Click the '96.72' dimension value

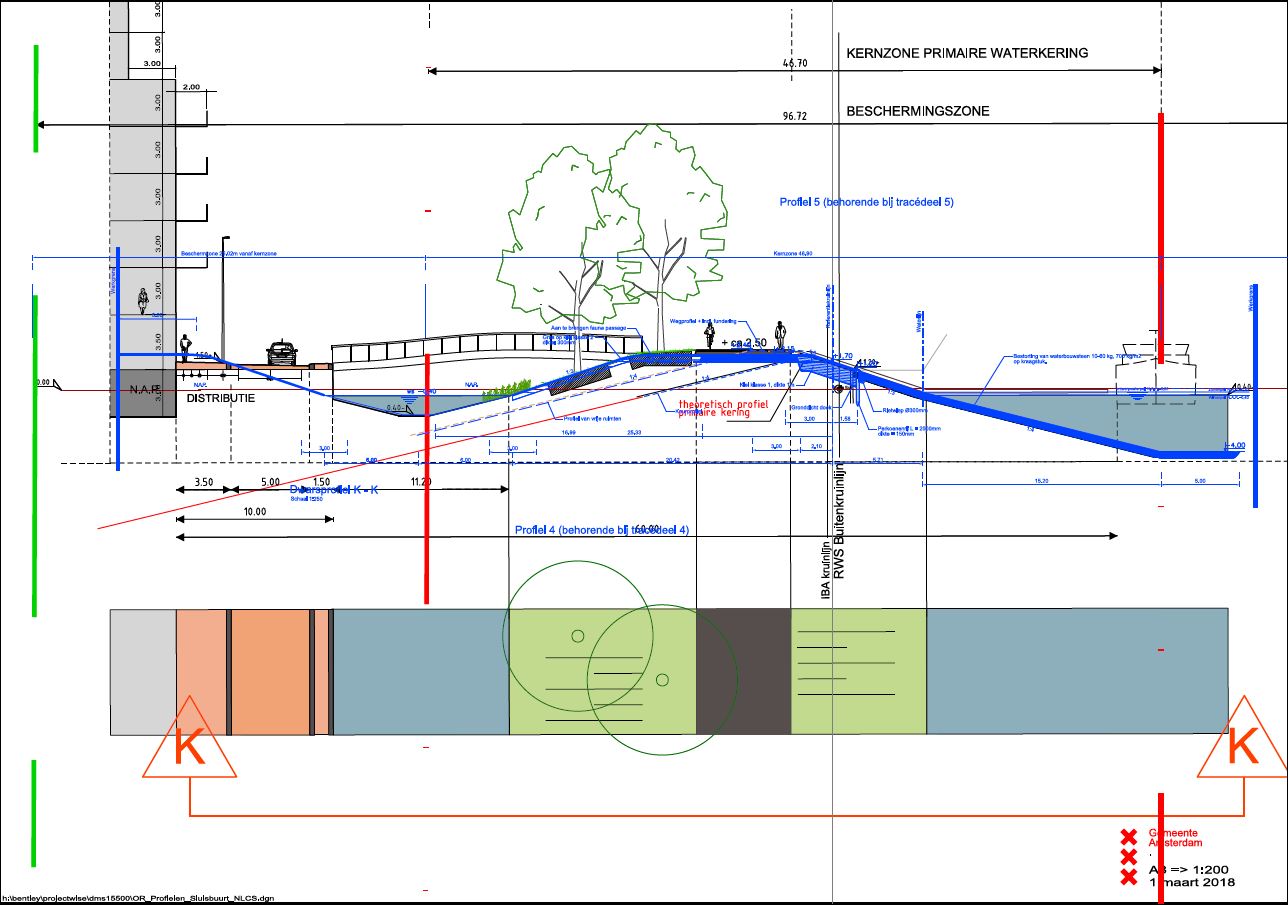(x=794, y=117)
